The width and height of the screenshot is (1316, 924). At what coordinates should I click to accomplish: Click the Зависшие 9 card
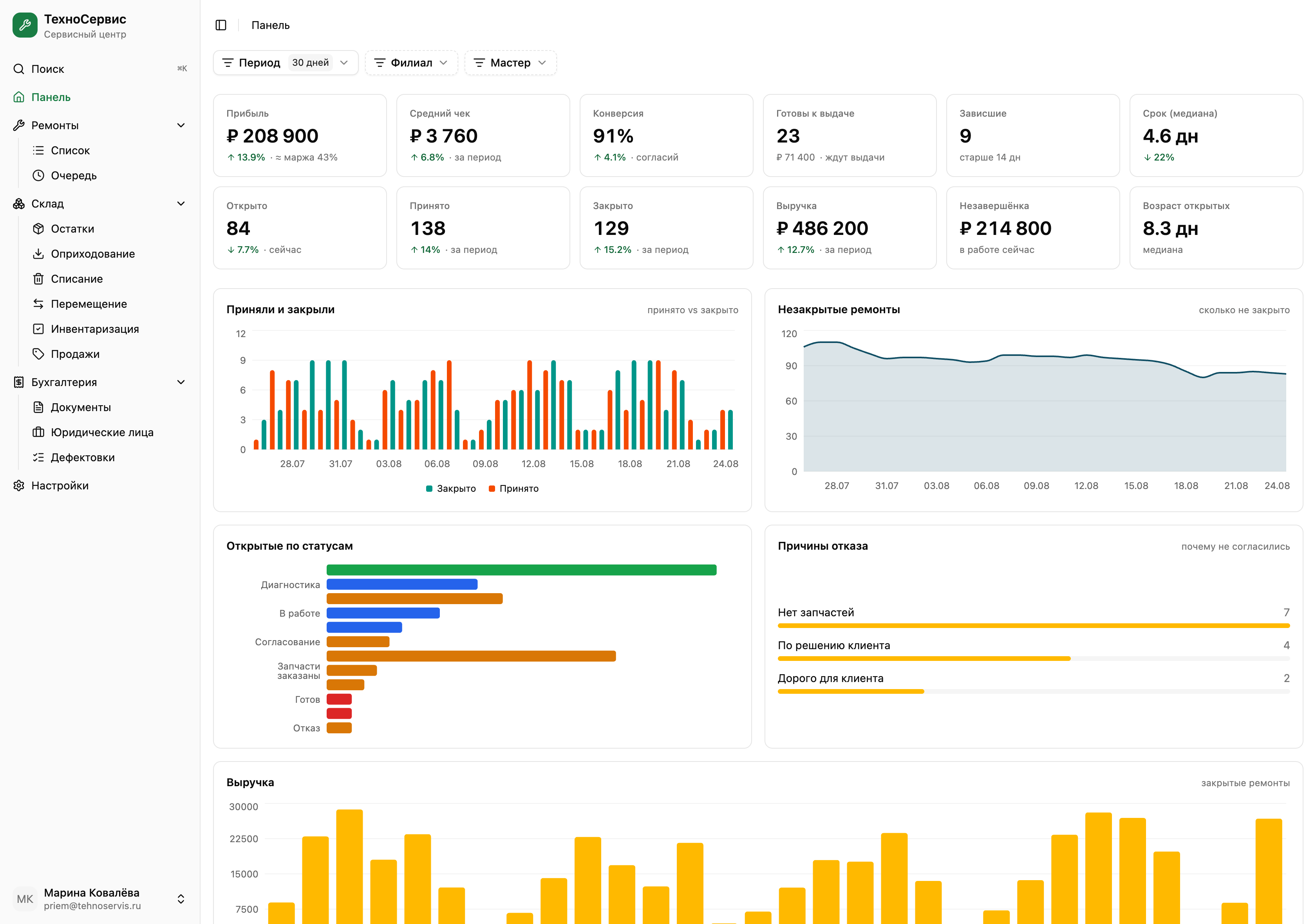pyautogui.click(x=1033, y=135)
